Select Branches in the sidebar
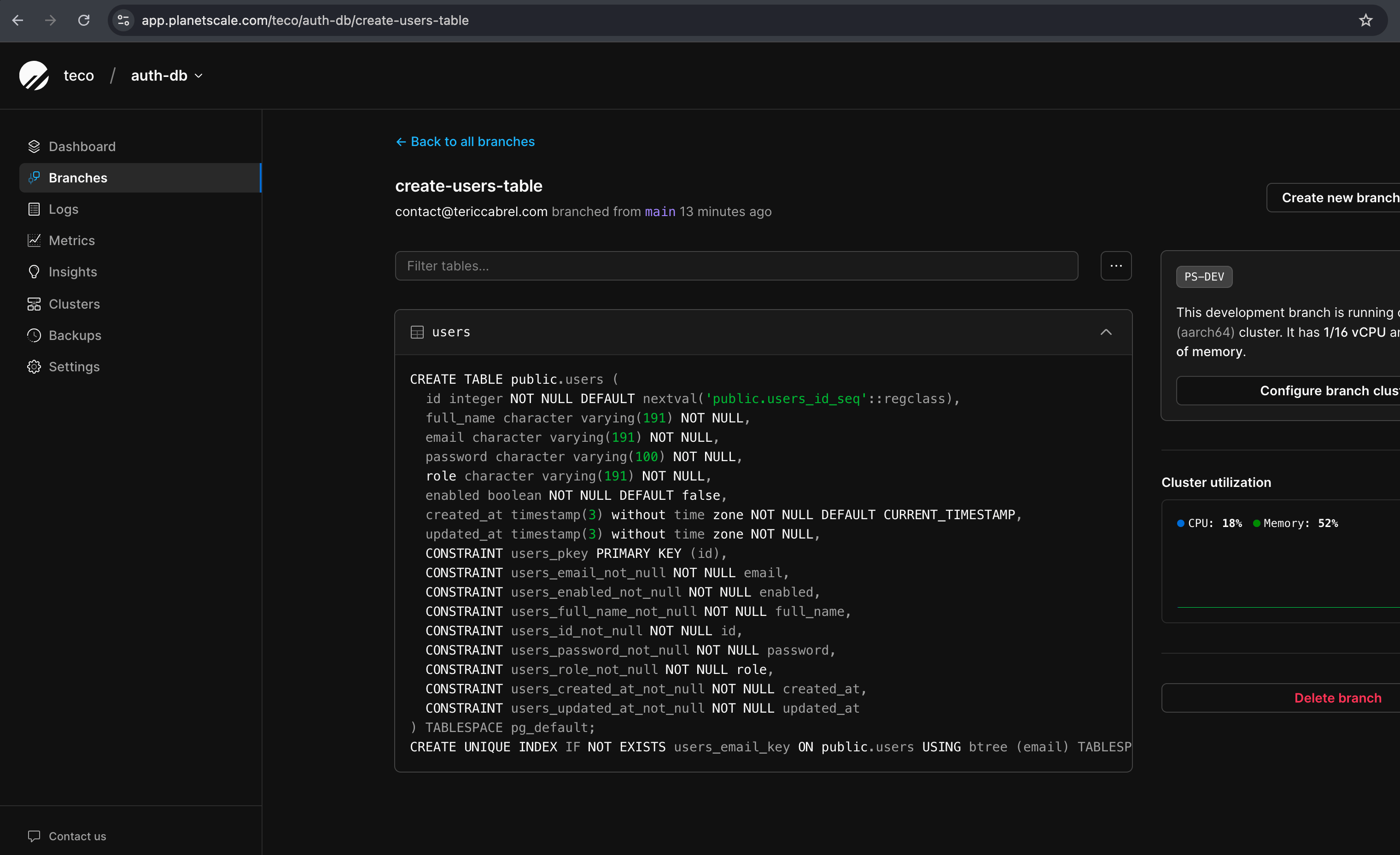The image size is (1400, 855). 78,177
